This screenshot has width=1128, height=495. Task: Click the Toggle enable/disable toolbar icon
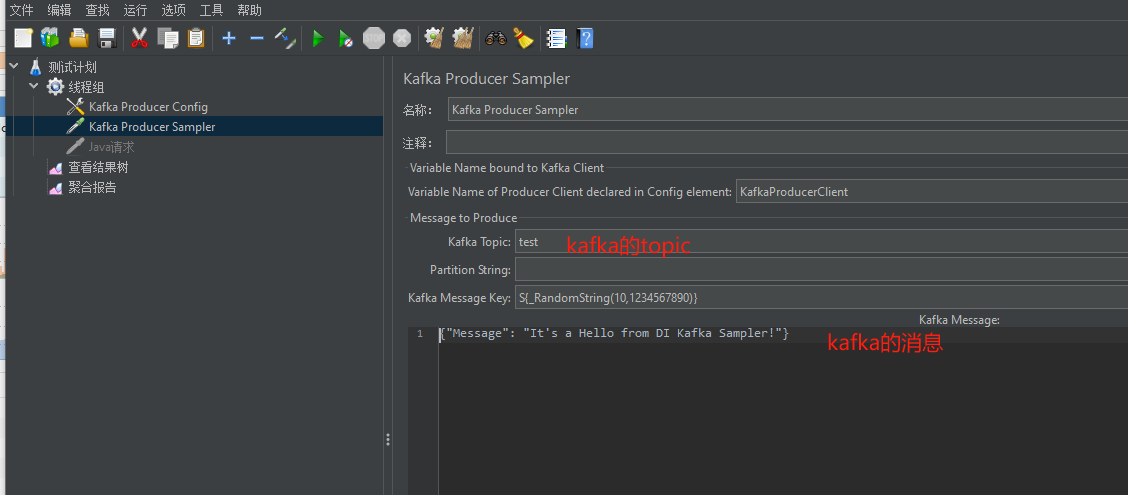coord(286,38)
